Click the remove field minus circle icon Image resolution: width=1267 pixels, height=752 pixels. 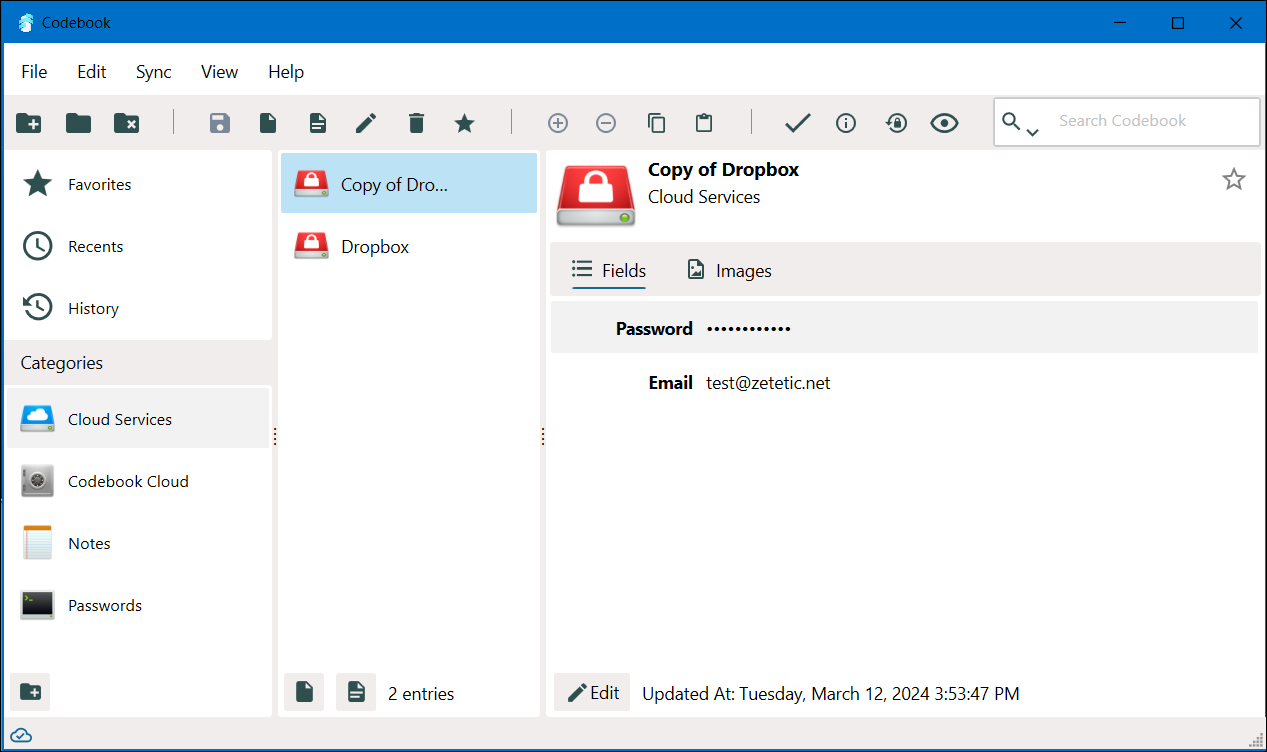tap(606, 123)
